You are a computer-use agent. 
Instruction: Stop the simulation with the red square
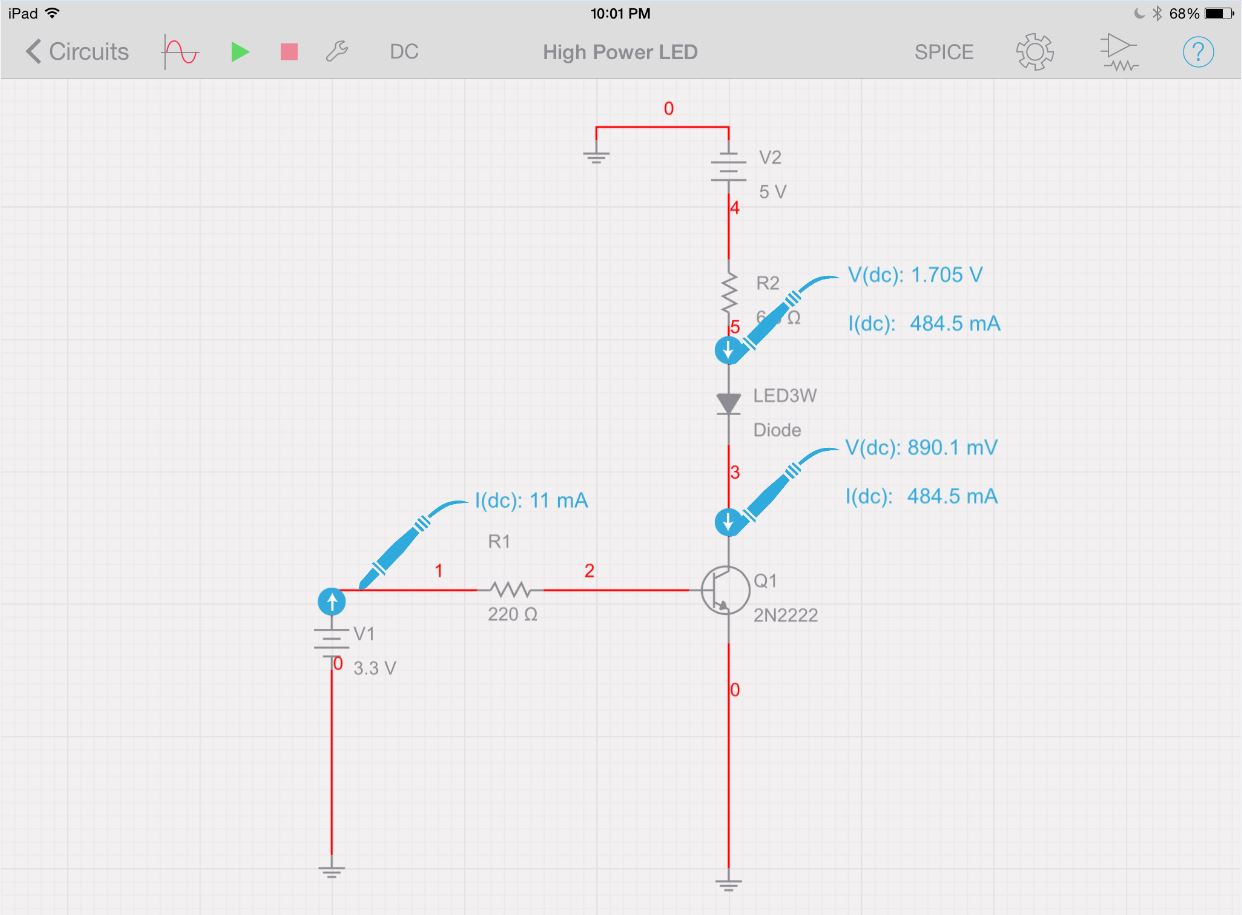289,51
